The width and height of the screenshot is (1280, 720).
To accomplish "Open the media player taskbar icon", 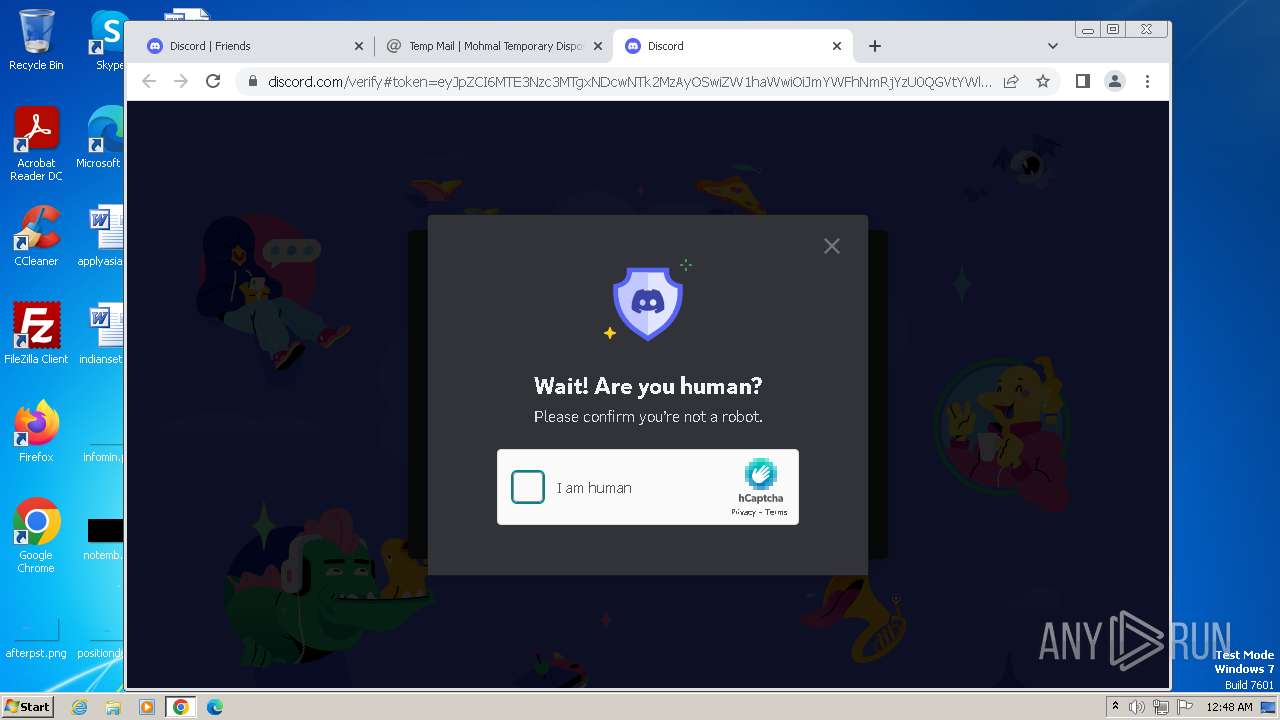I will coord(146,707).
